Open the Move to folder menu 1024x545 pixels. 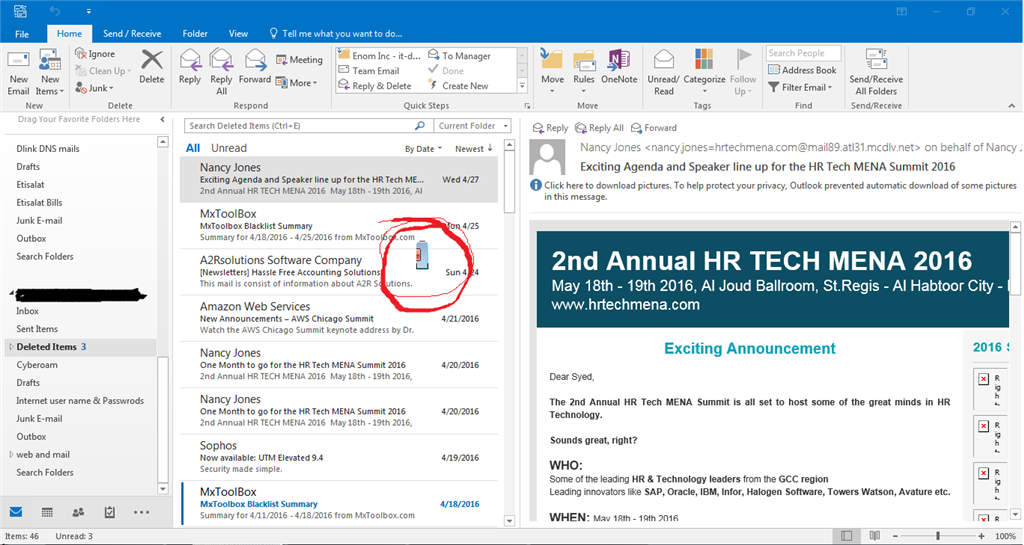[552, 72]
